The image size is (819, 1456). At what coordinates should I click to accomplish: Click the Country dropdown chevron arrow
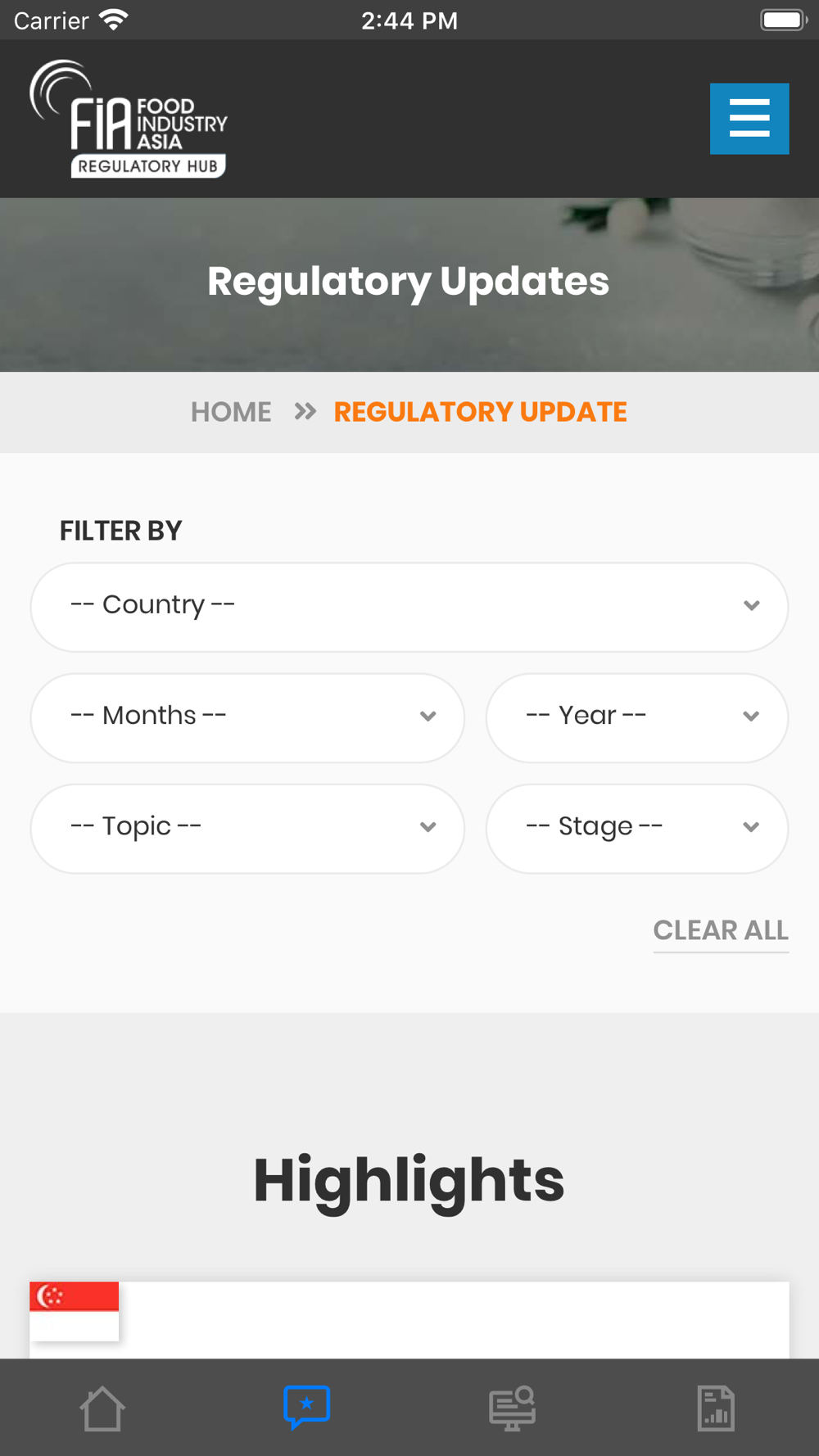[752, 606]
